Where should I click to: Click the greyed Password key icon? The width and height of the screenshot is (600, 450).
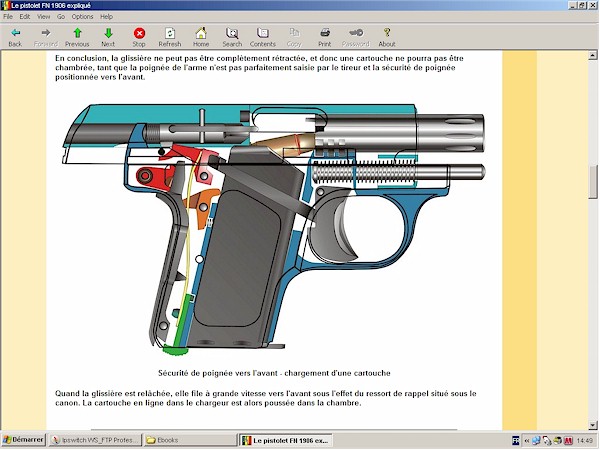click(356, 37)
